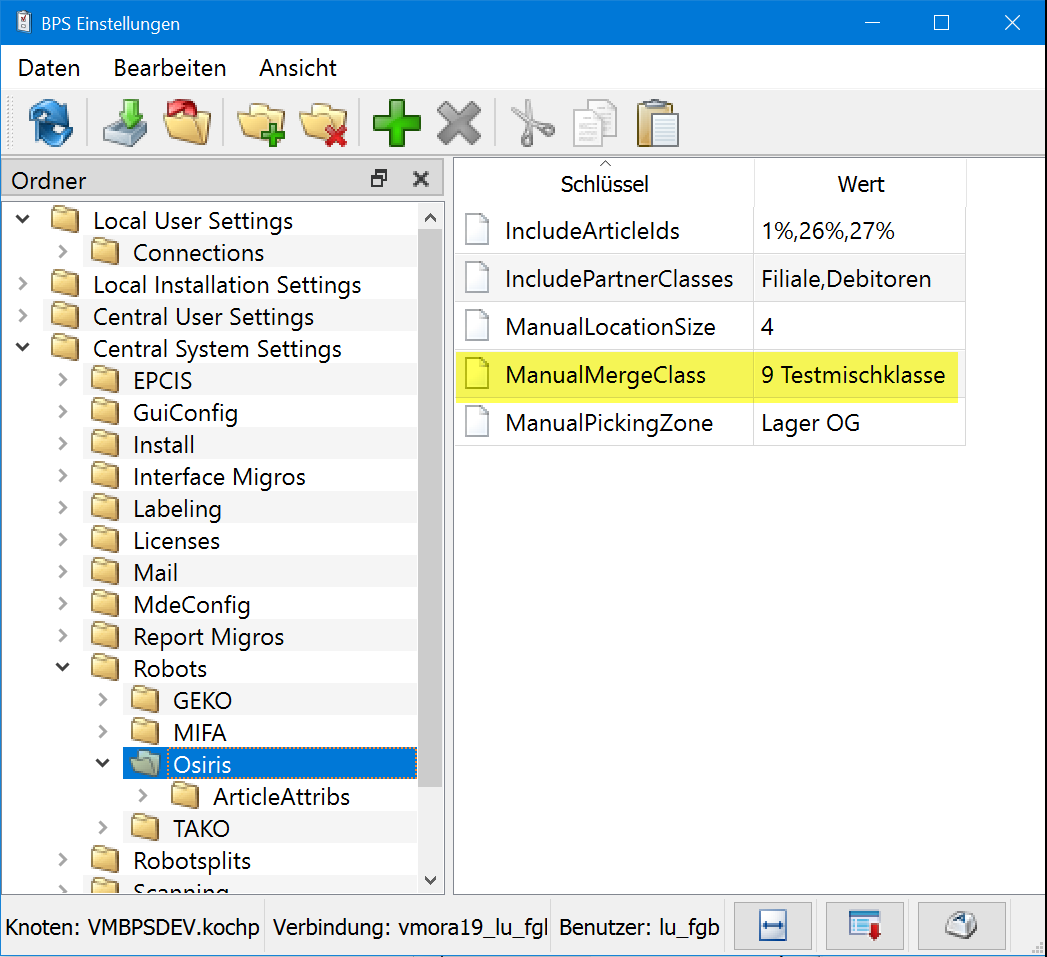Expand the ArticleAttribs subfolder
Image resolution: width=1047 pixels, height=957 pixels.
point(143,796)
